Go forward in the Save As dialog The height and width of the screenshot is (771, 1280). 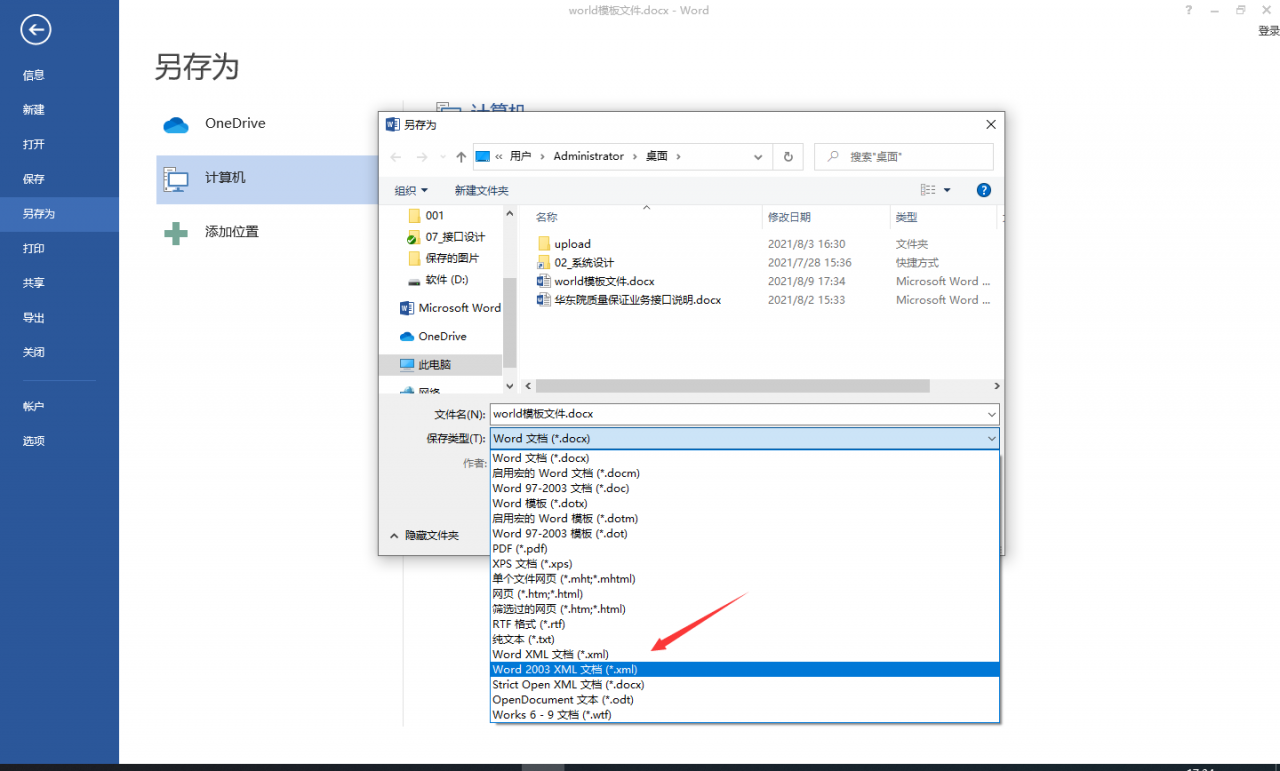[423, 157]
